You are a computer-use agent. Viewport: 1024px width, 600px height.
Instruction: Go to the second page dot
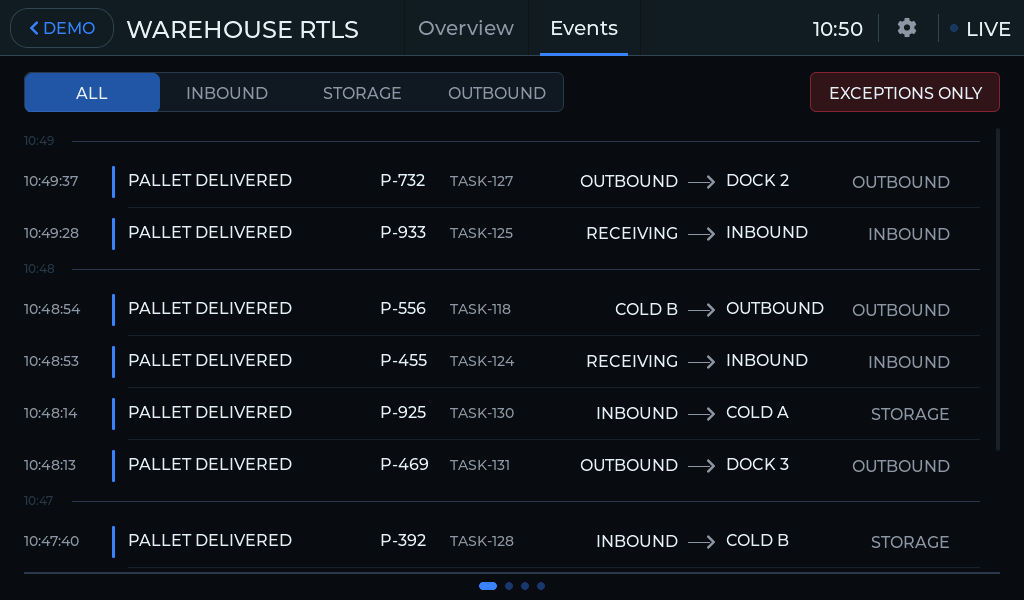(x=509, y=586)
